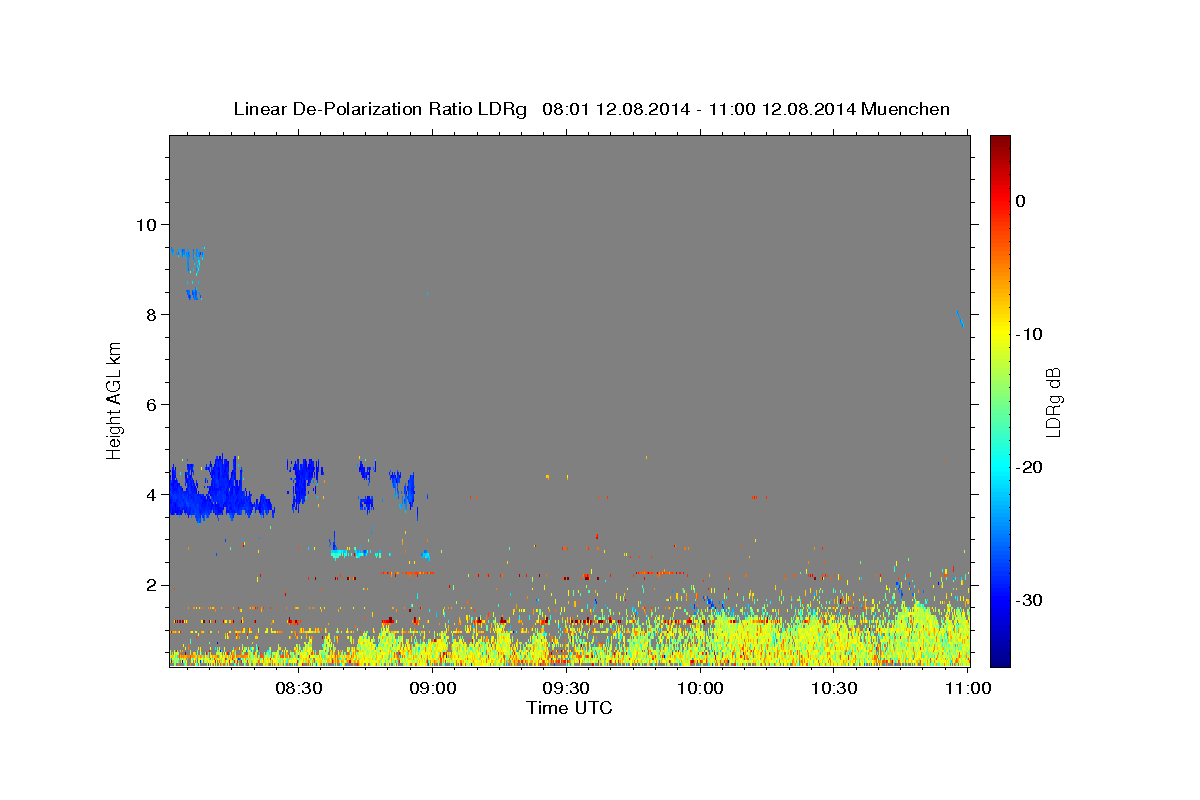
Task: Click the 10:00 time tick label
Action: point(700,688)
